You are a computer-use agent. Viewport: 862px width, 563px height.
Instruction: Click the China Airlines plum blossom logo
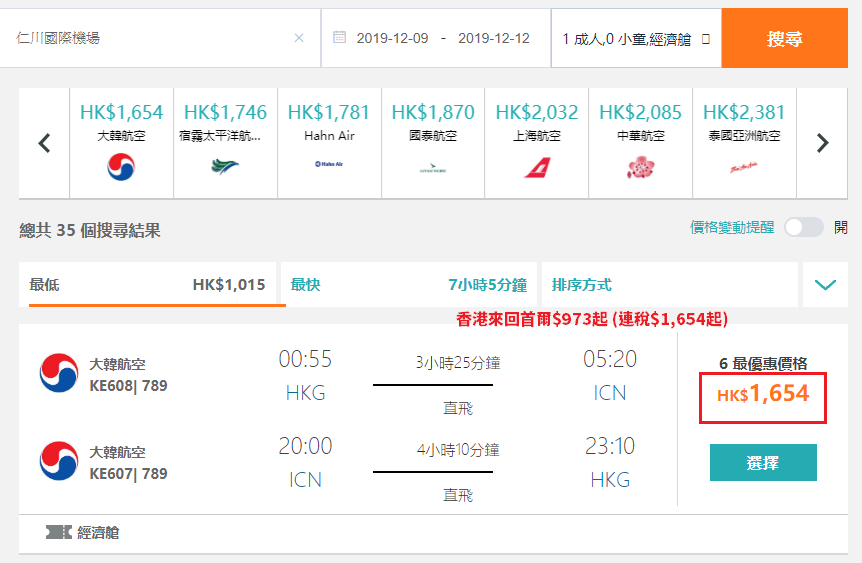pos(640,167)
